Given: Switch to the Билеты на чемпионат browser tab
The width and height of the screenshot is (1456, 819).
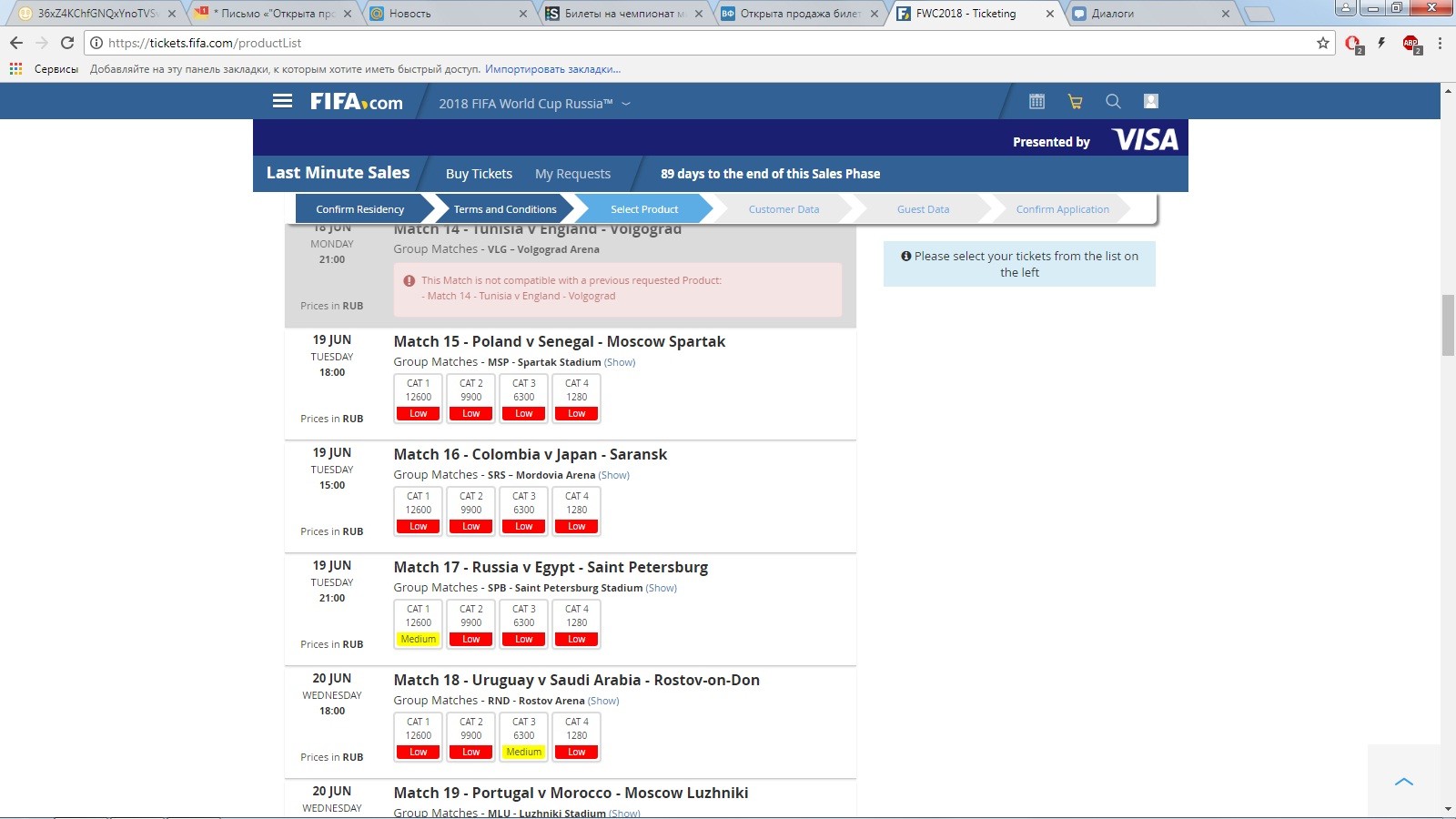Looking at the screenshot, I should [622, 14].
